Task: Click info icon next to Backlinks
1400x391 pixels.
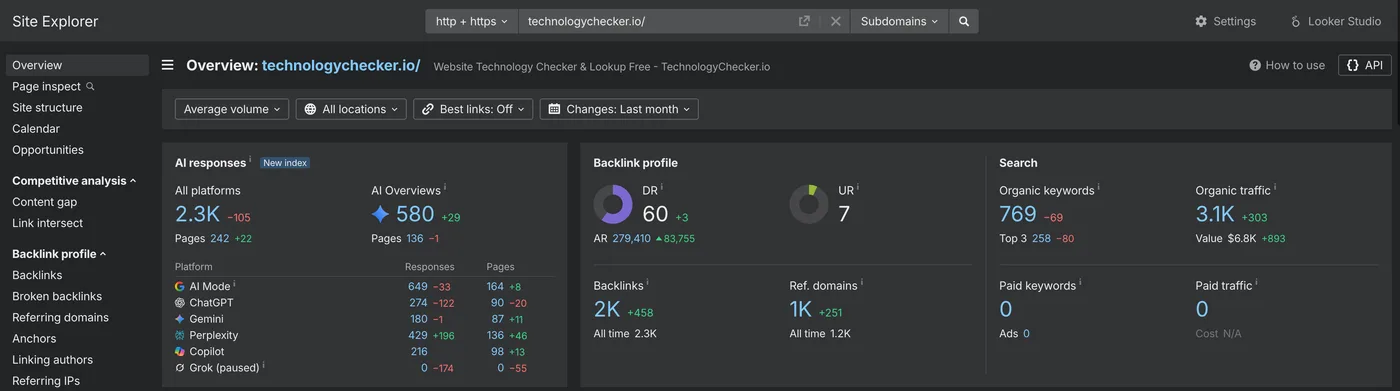Action: [x=648, y=283]
